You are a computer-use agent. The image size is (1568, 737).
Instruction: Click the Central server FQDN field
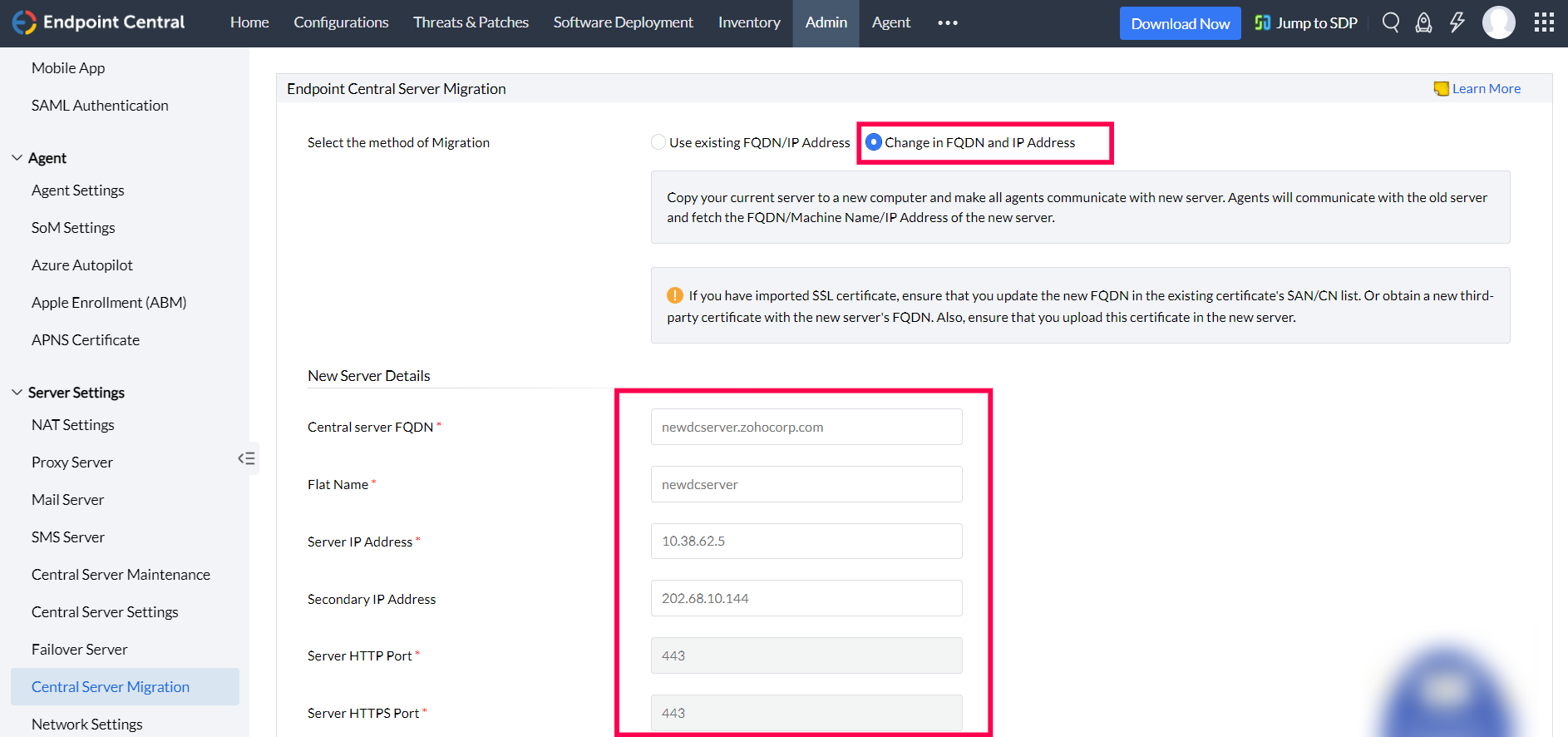[806, 427]
